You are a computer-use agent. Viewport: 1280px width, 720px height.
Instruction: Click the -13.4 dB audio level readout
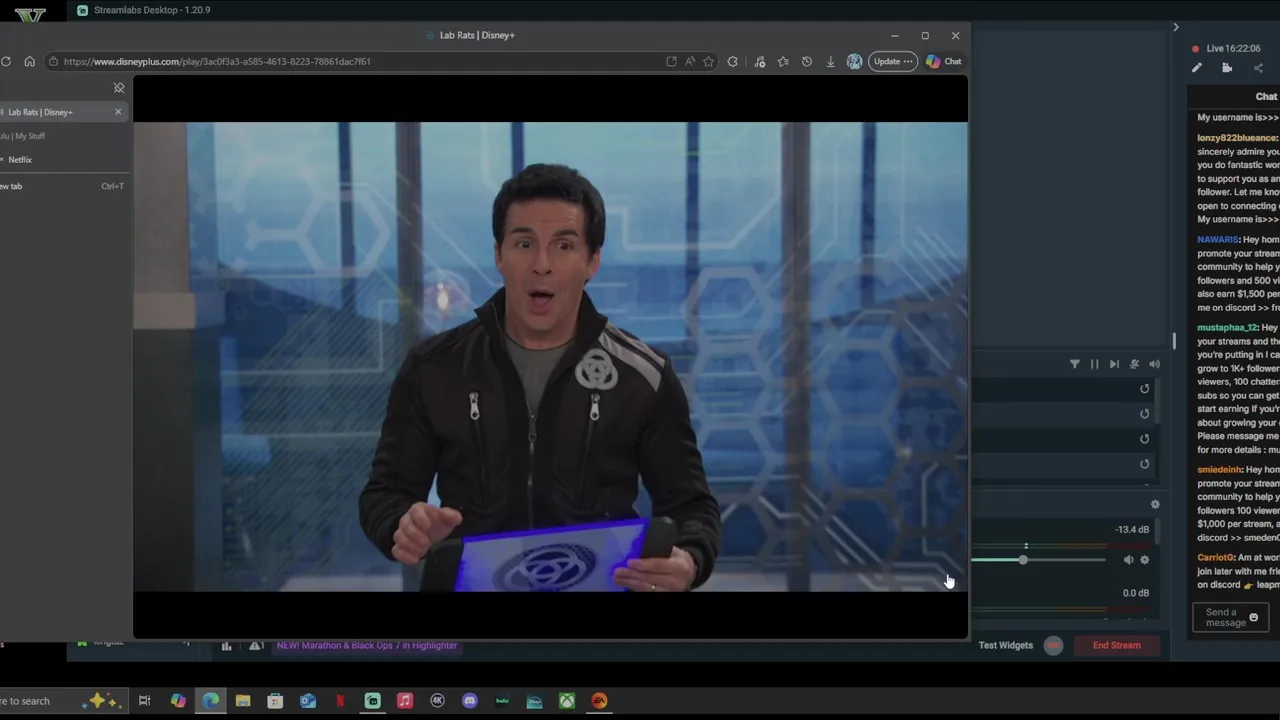[x=1132, y=530]
